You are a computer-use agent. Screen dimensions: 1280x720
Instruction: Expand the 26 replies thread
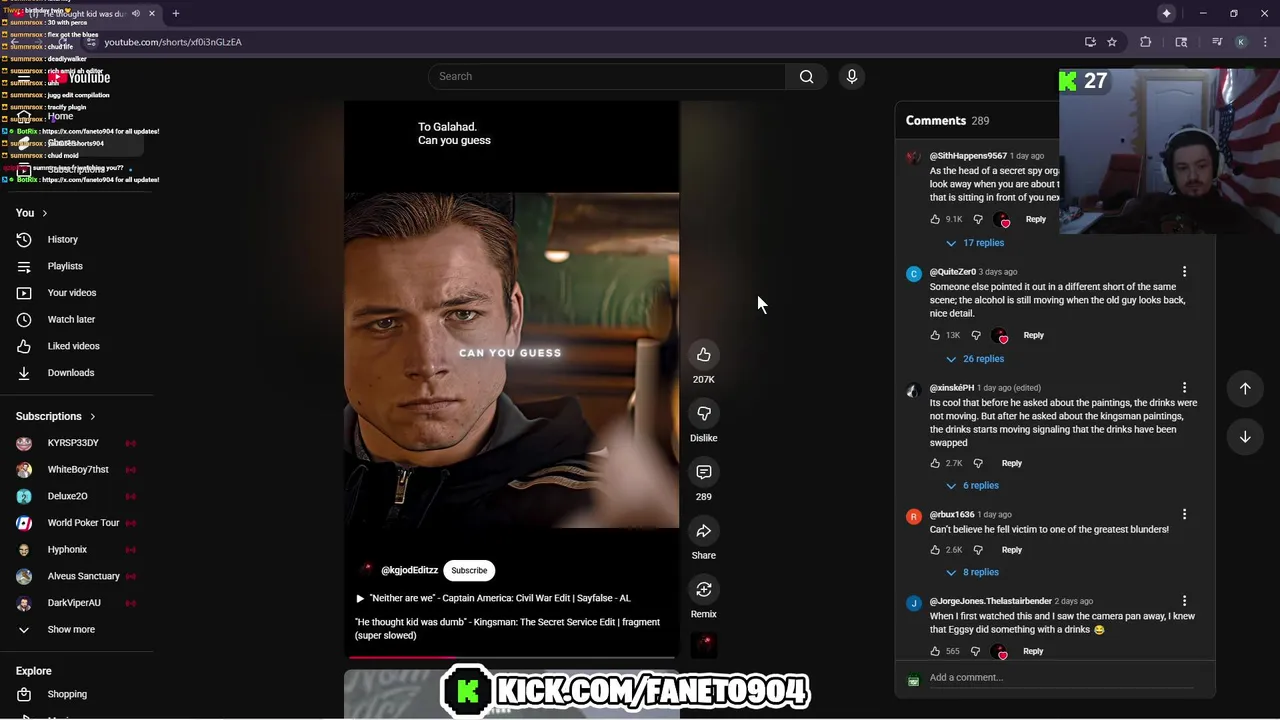(x=975, y=359)
